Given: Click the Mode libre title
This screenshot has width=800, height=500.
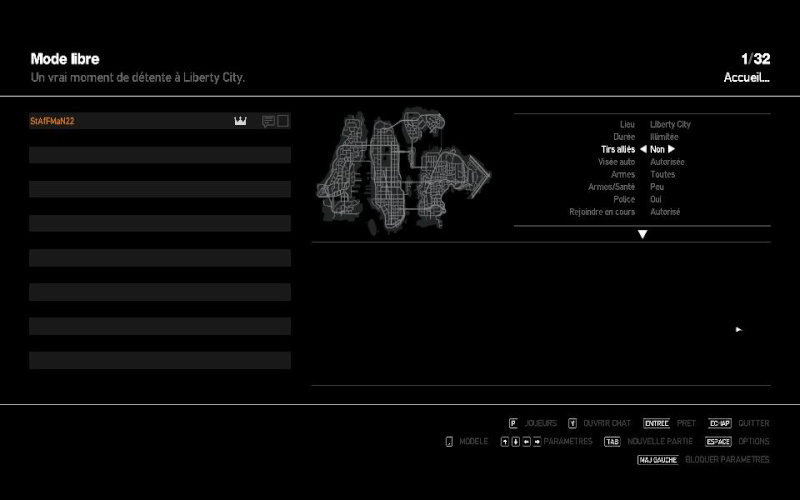Looking at the screenshot, I should (x=65, y=59).
